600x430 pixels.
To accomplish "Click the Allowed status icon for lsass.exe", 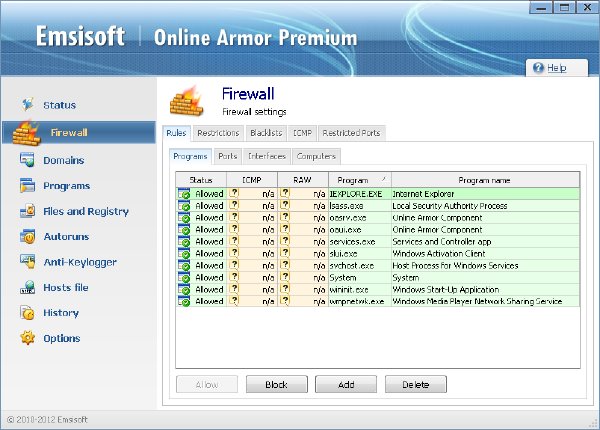I will [184, 206].
